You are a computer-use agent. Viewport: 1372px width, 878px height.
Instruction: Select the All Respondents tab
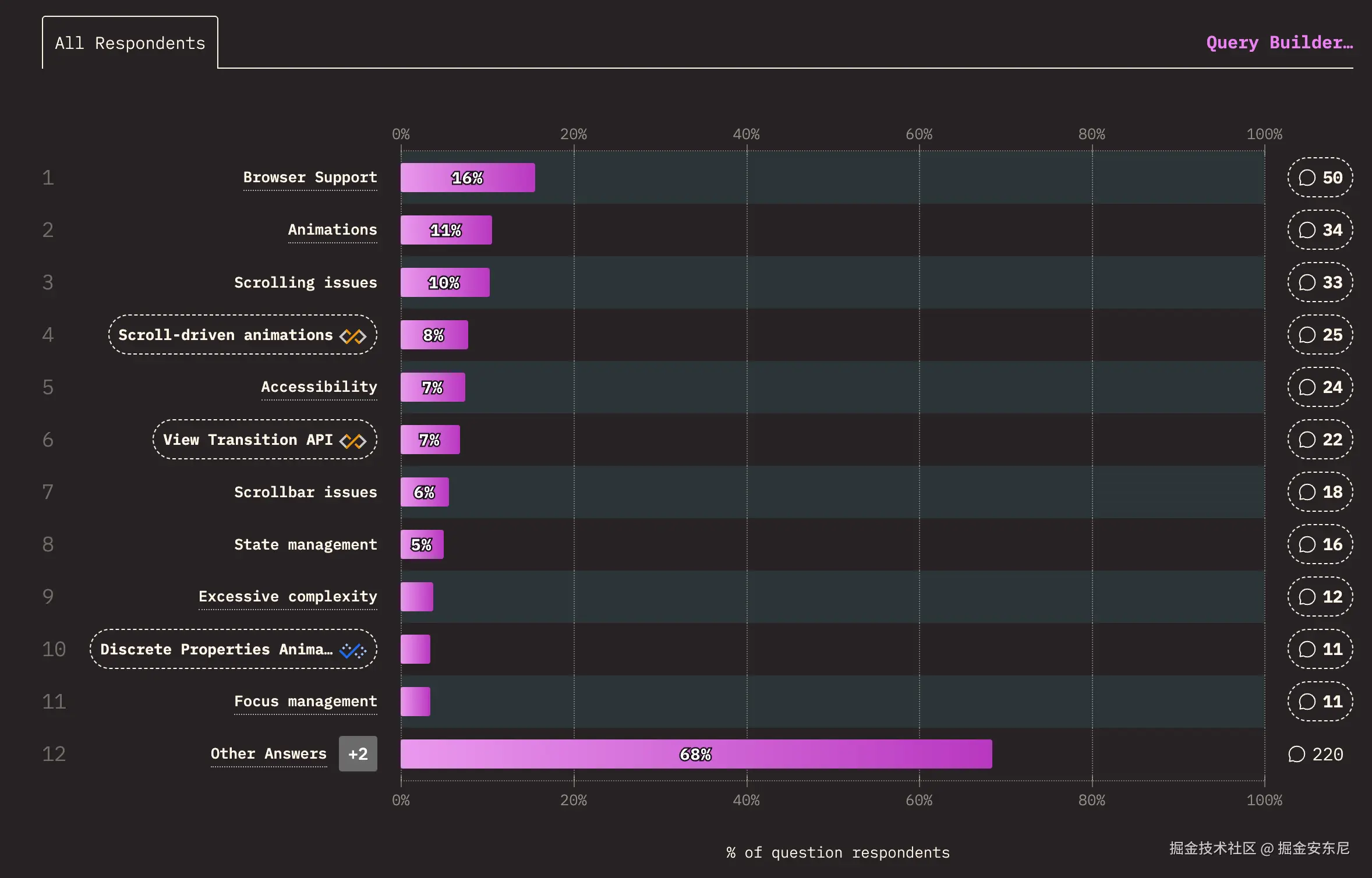pos(130,43)
